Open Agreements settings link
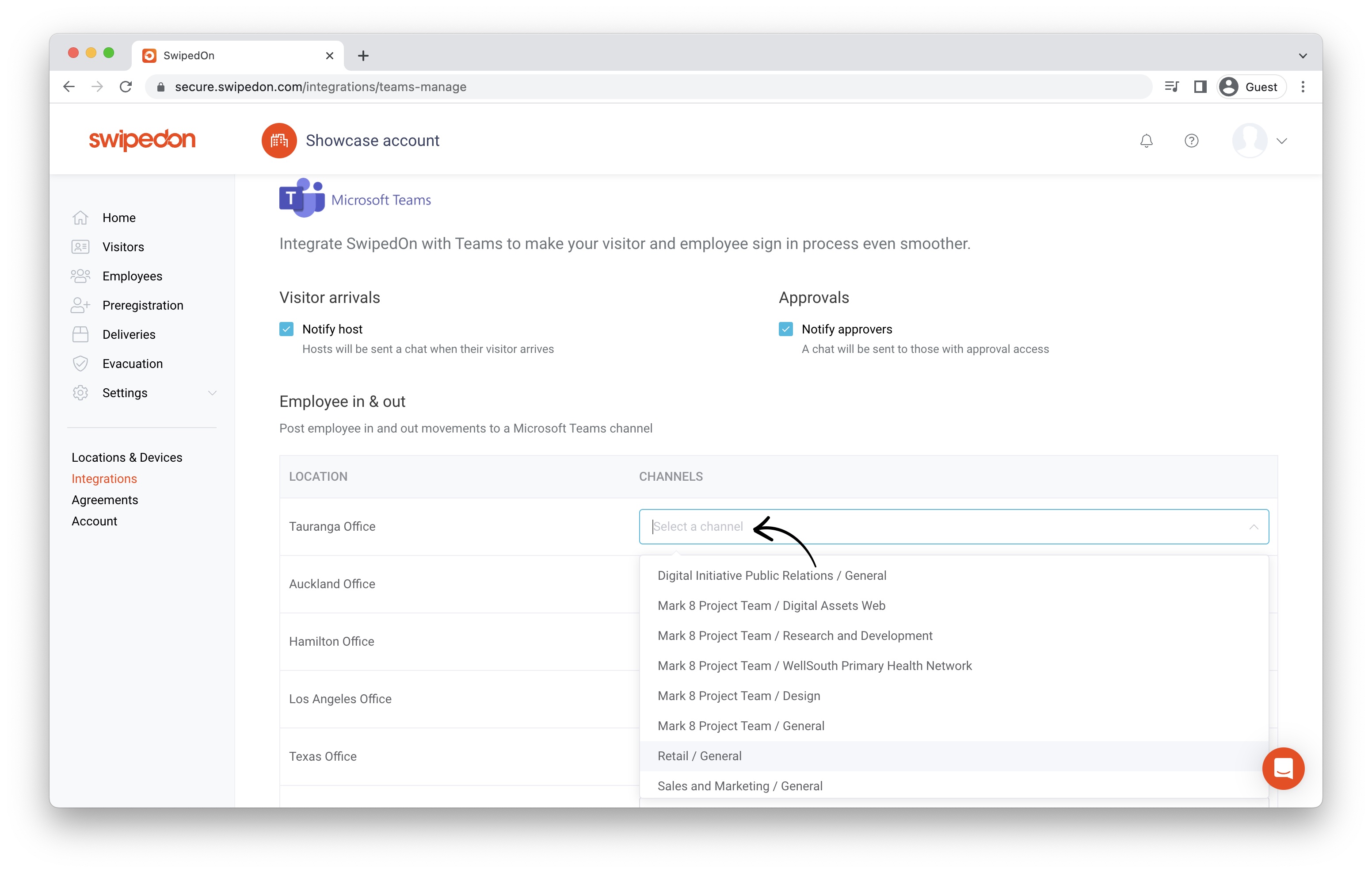 coord(105,499)
